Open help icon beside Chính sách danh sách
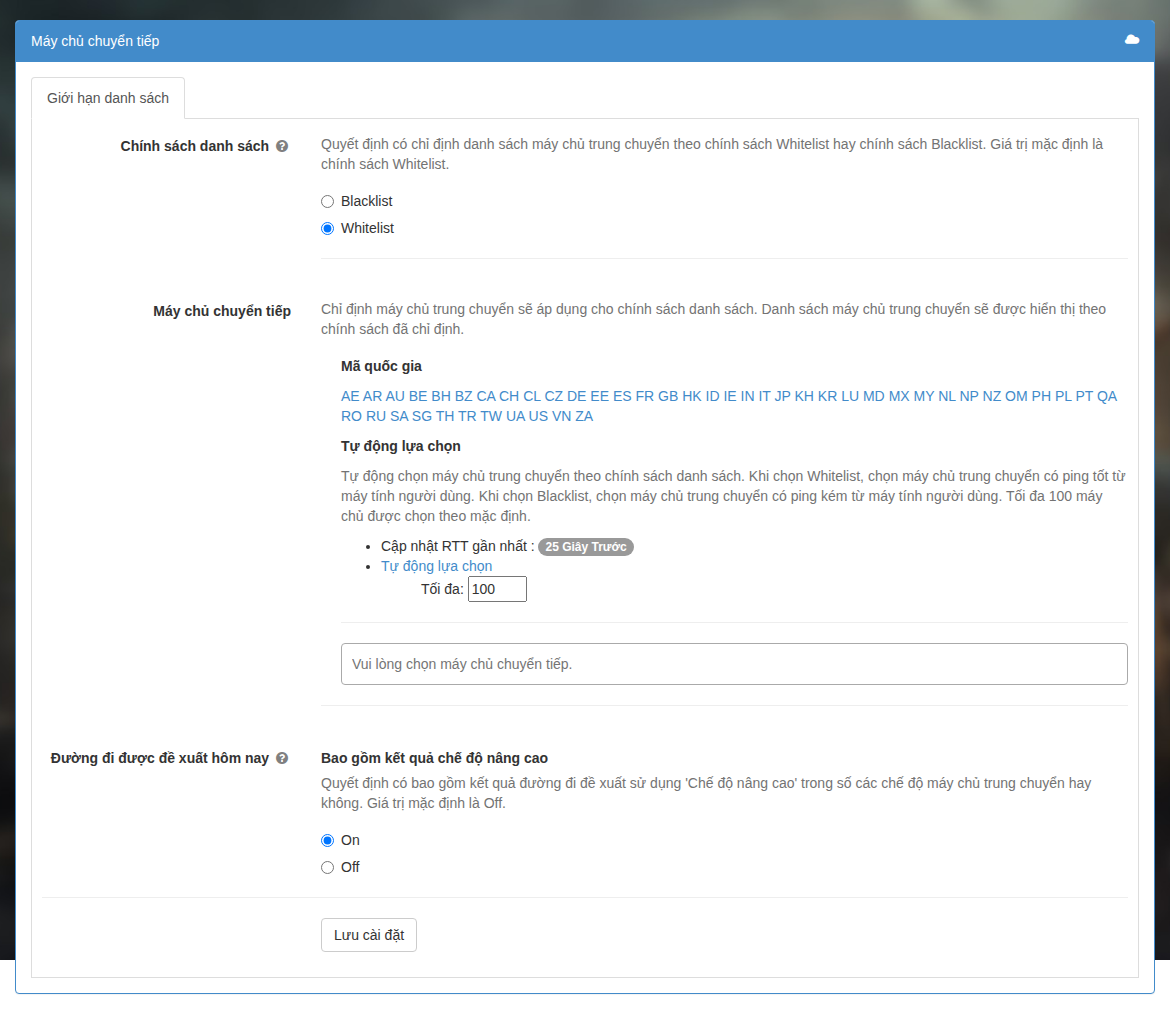 (282, 146)
